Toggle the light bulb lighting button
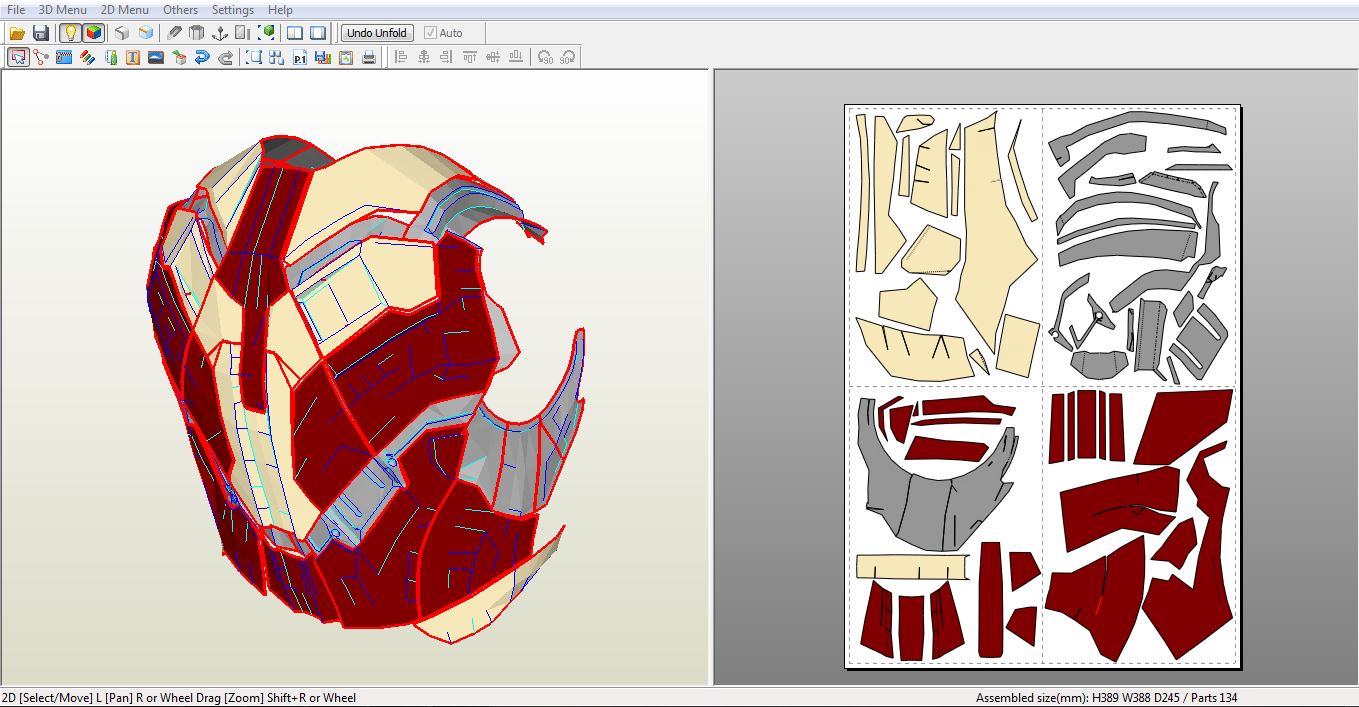Image resolution: width=1359 pixels, height=707 pixels. 70,33
